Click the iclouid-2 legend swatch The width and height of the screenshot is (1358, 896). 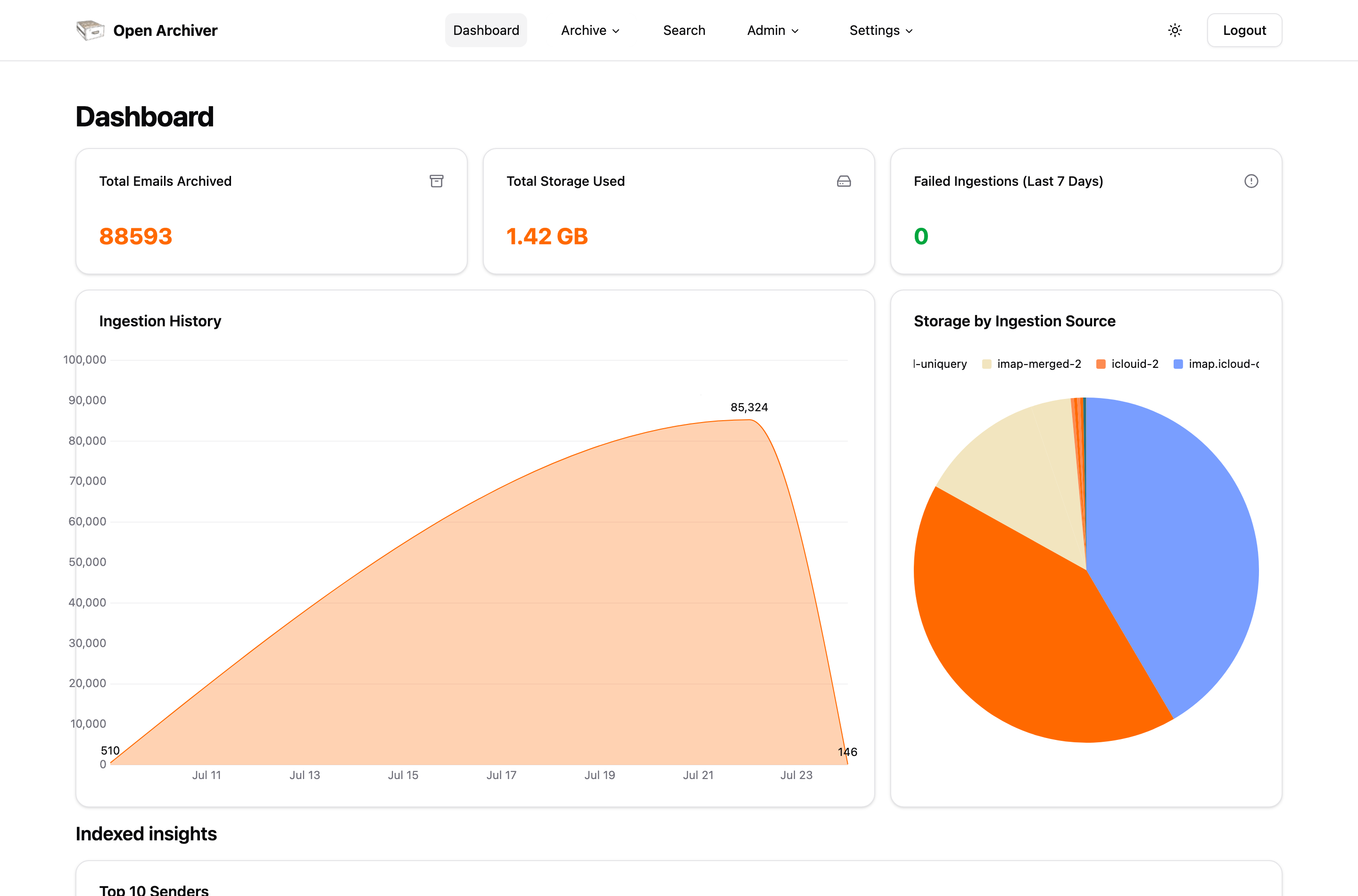point(1101,364)
